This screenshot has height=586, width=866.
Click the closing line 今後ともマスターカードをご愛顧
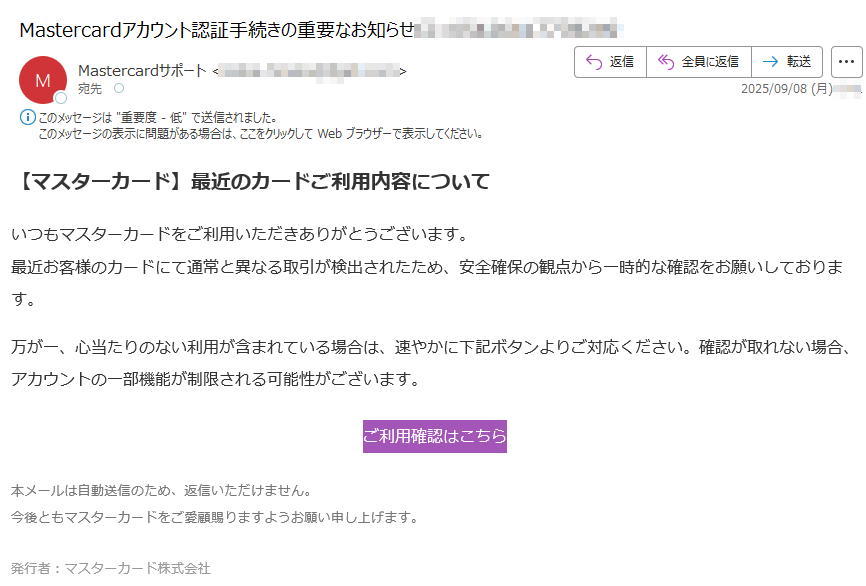214,518
